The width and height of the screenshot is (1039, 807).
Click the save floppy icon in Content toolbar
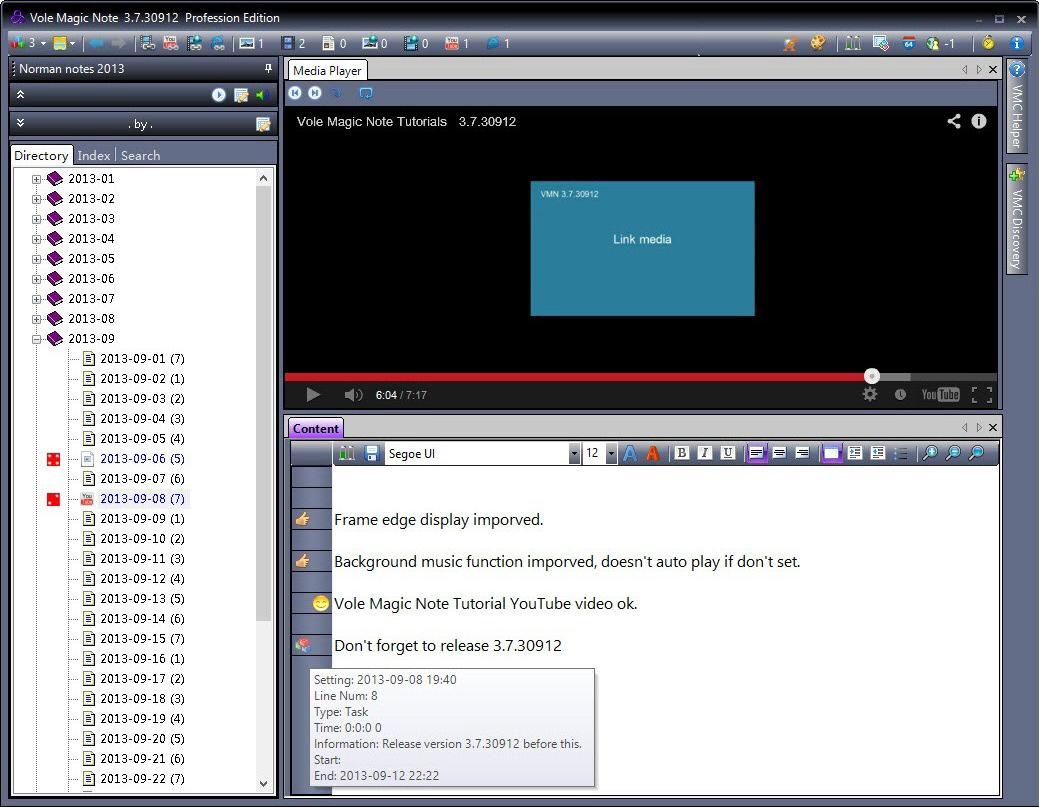click(372, 453)
